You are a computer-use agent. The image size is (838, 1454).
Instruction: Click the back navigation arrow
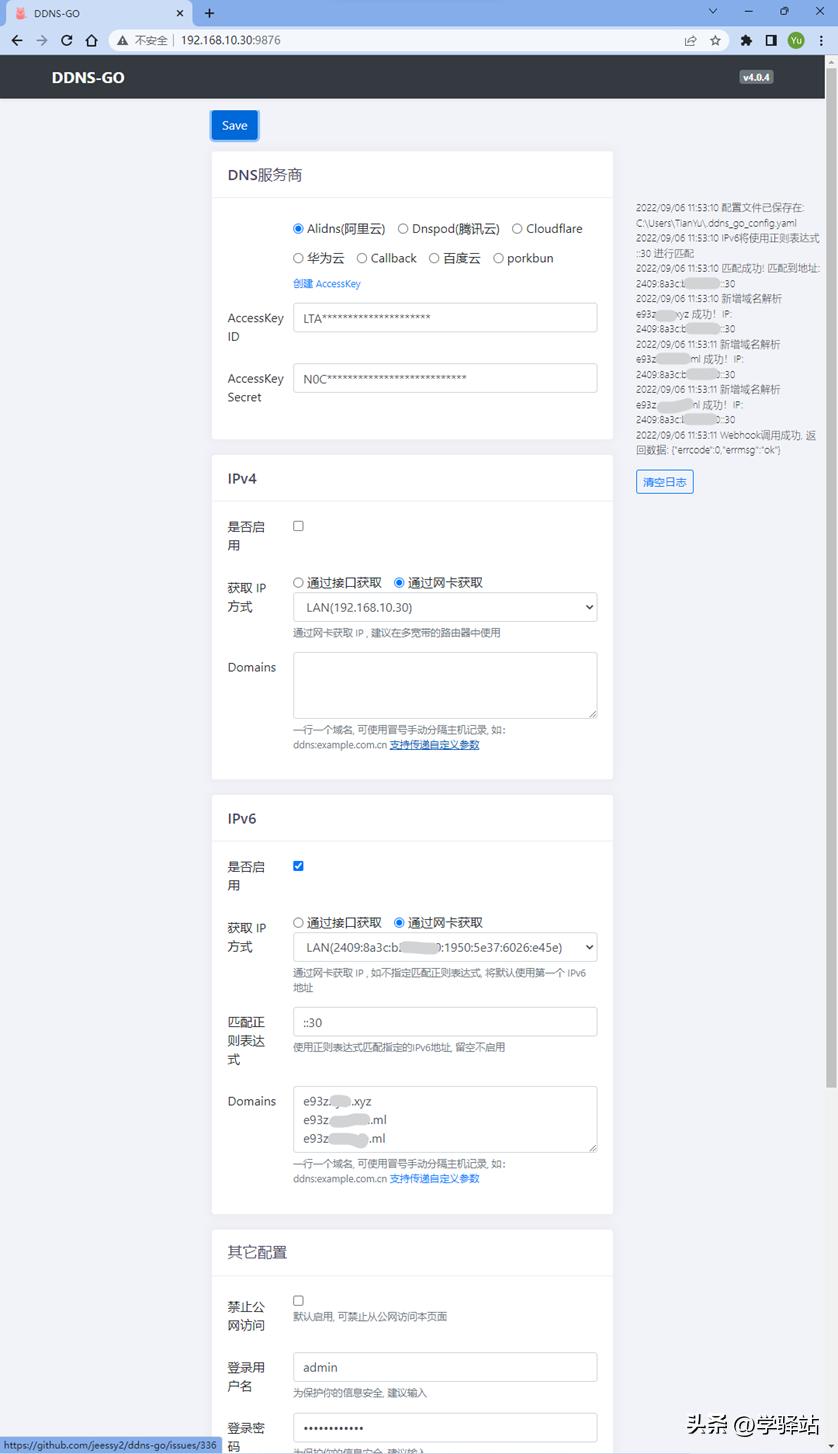[17, 42]
